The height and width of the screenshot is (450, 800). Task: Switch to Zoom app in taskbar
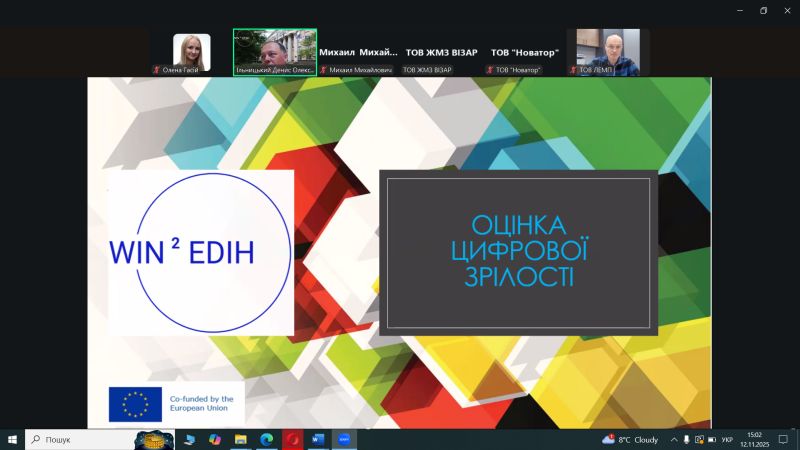(x=344, y=439)
